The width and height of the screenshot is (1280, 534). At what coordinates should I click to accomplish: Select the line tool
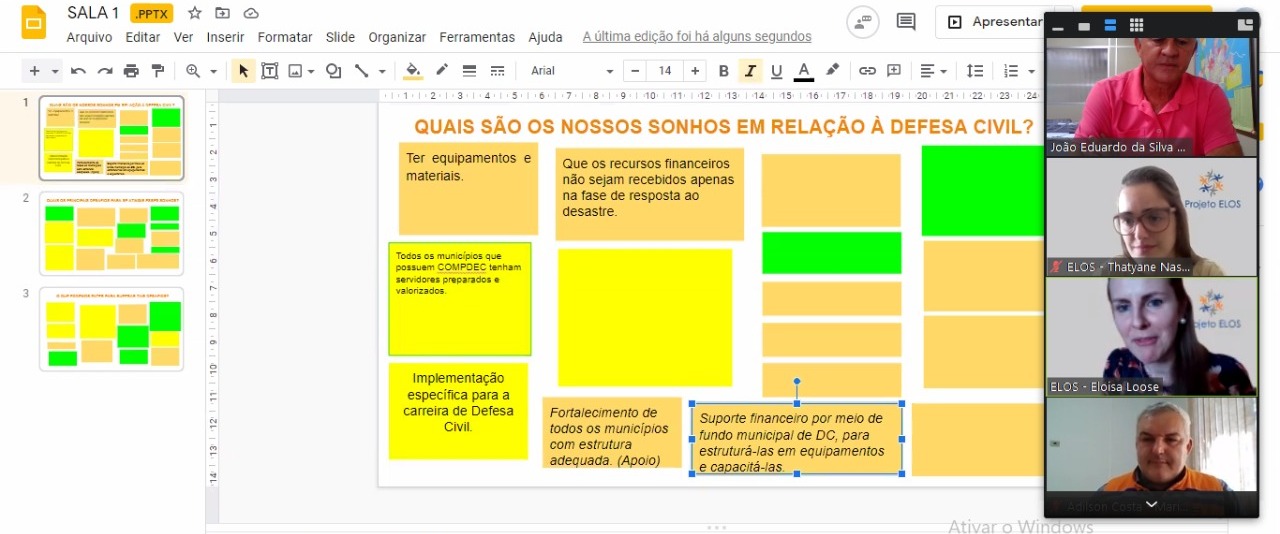click(361, 71)
